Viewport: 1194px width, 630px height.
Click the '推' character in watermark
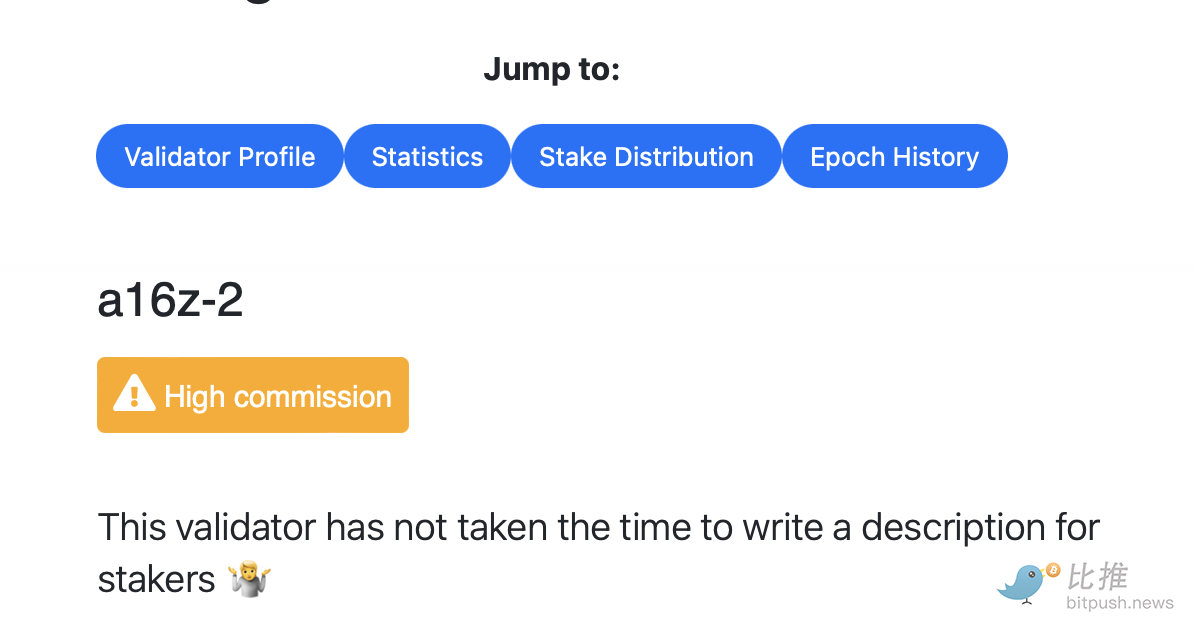pos(1113,577)
